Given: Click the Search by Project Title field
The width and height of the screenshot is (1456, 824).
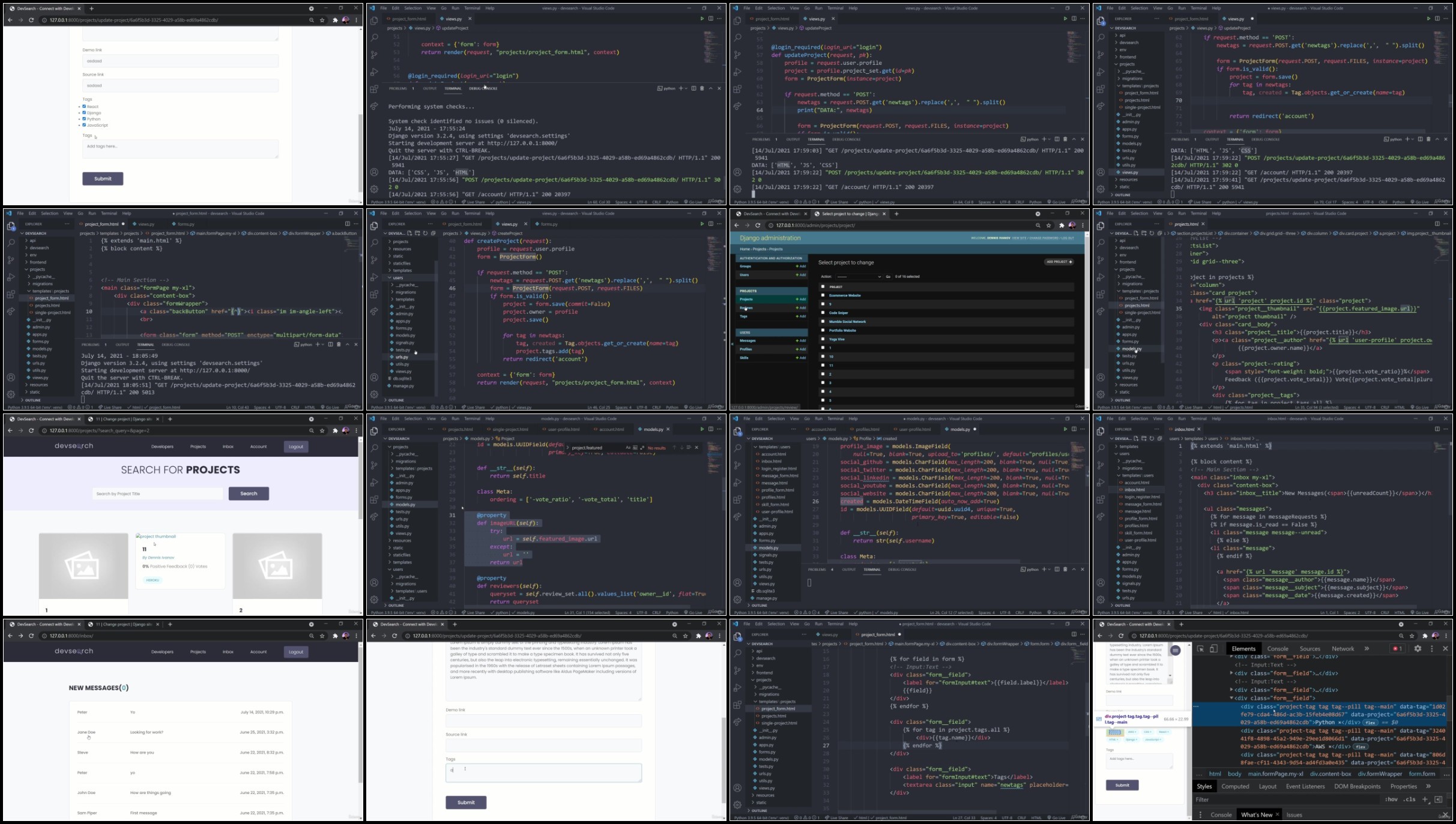Looking at the screenshot, I should point(157,494).
